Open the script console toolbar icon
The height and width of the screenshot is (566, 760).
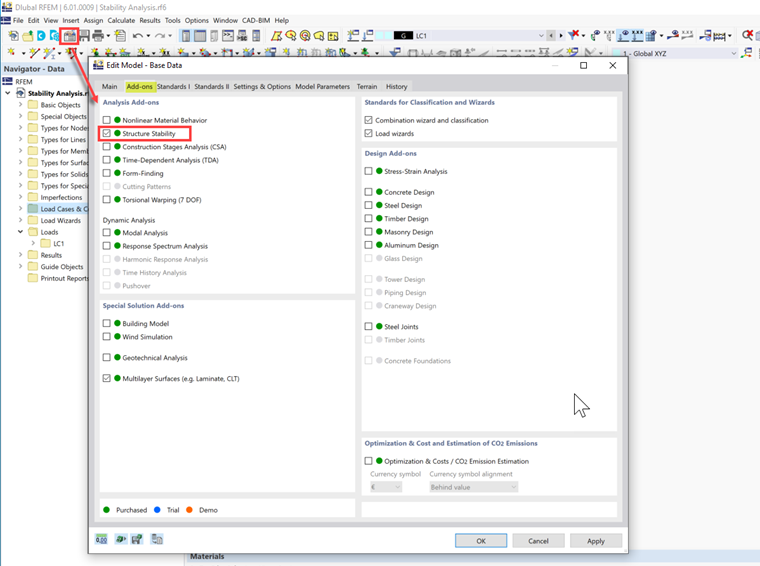pyautogui.click(x=228, y=35)
